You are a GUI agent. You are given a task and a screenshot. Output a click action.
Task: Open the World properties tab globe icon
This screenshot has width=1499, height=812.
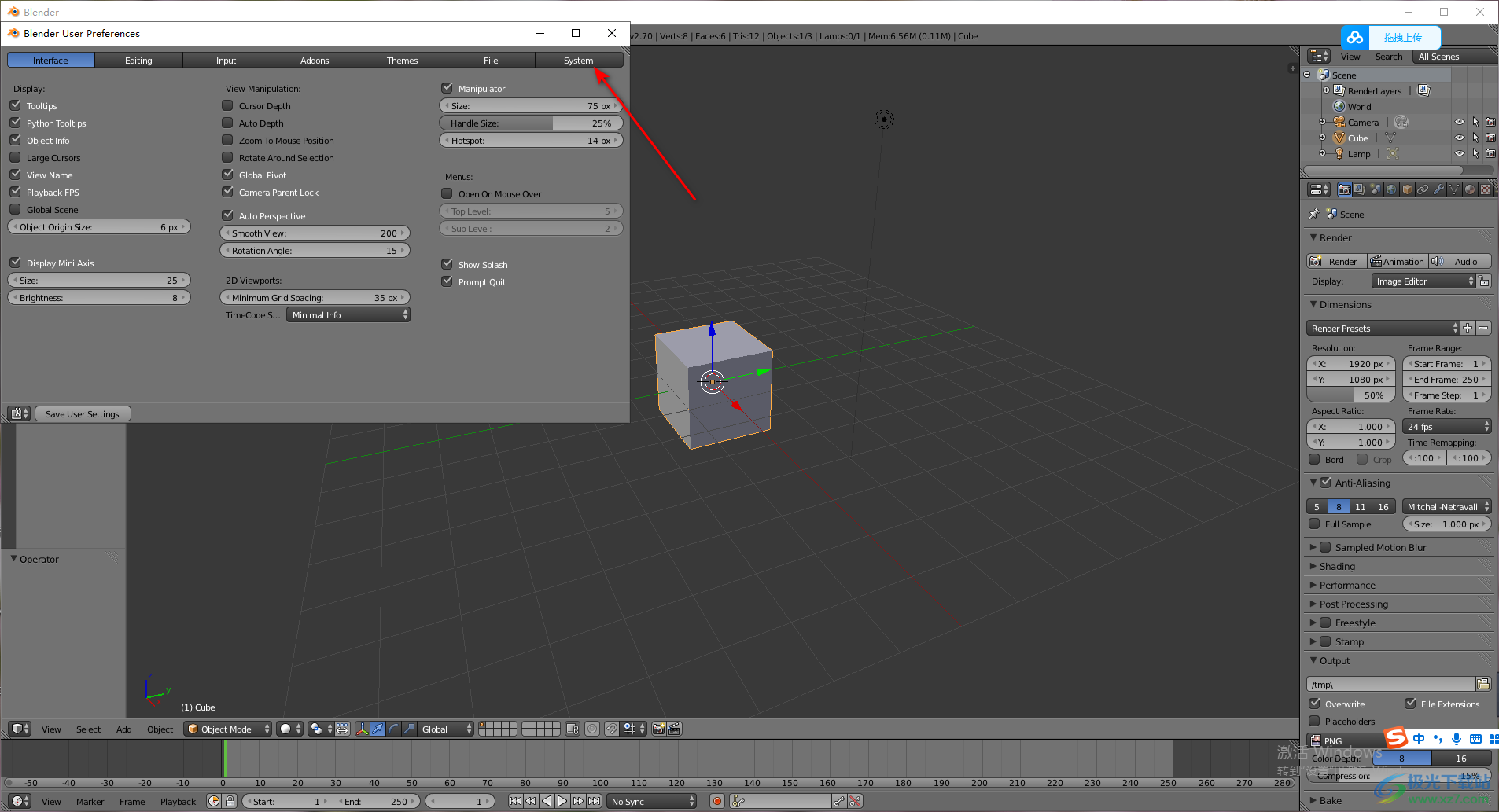click(x=1391, y=189)
